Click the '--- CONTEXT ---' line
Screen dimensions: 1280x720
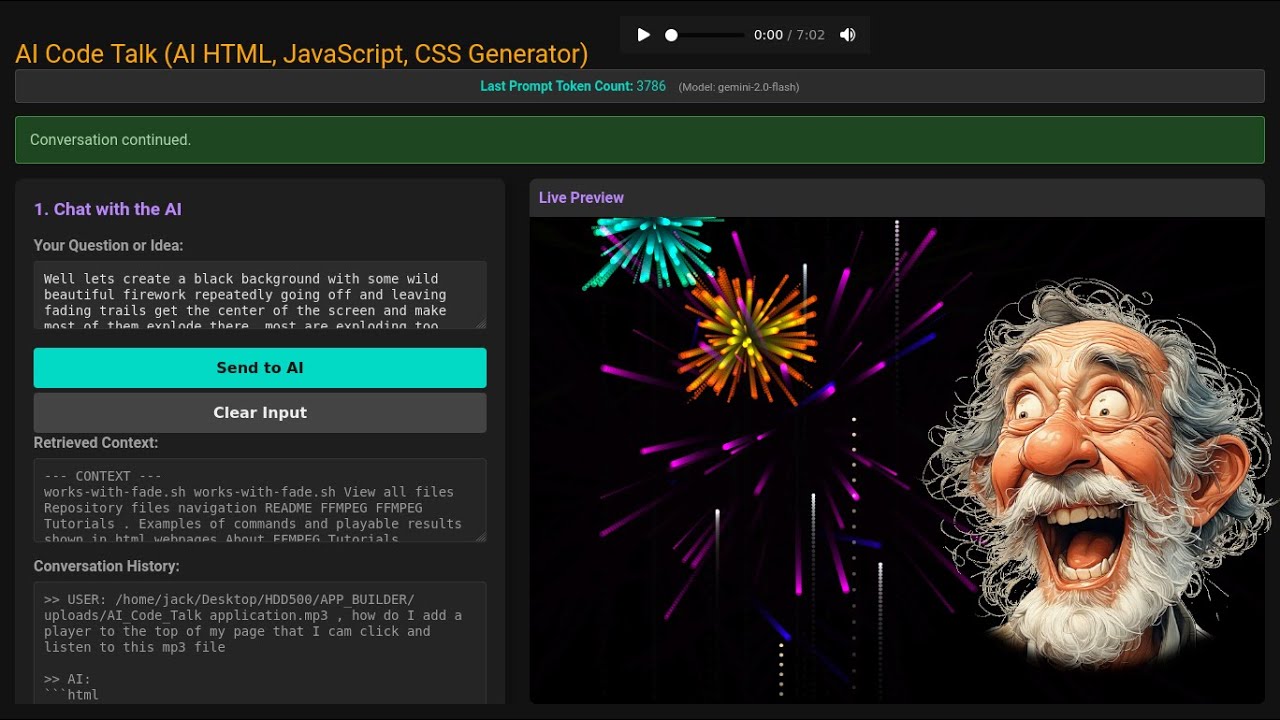103,476
